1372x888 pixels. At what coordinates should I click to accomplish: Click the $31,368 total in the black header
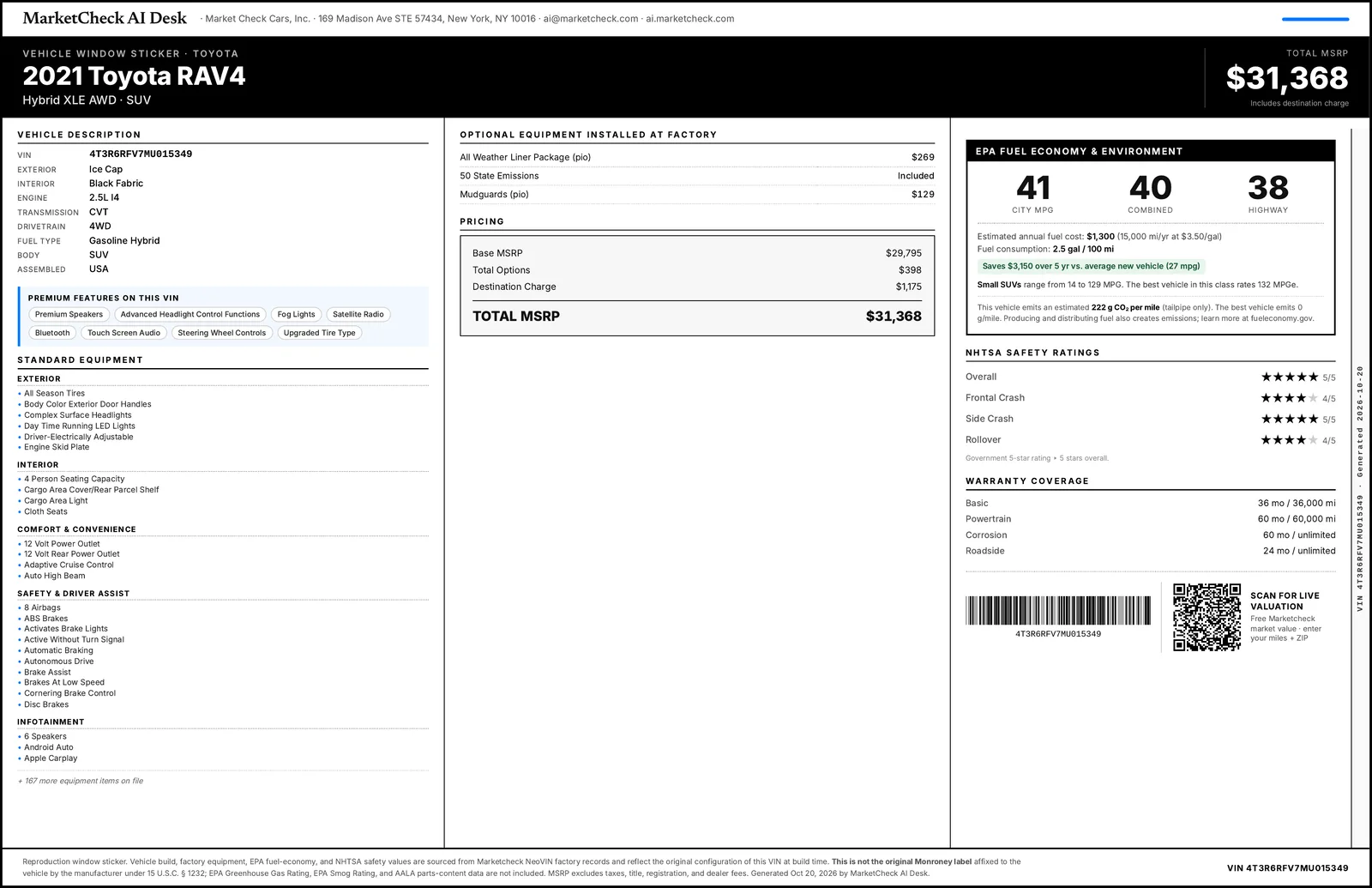click(1287, 78)
